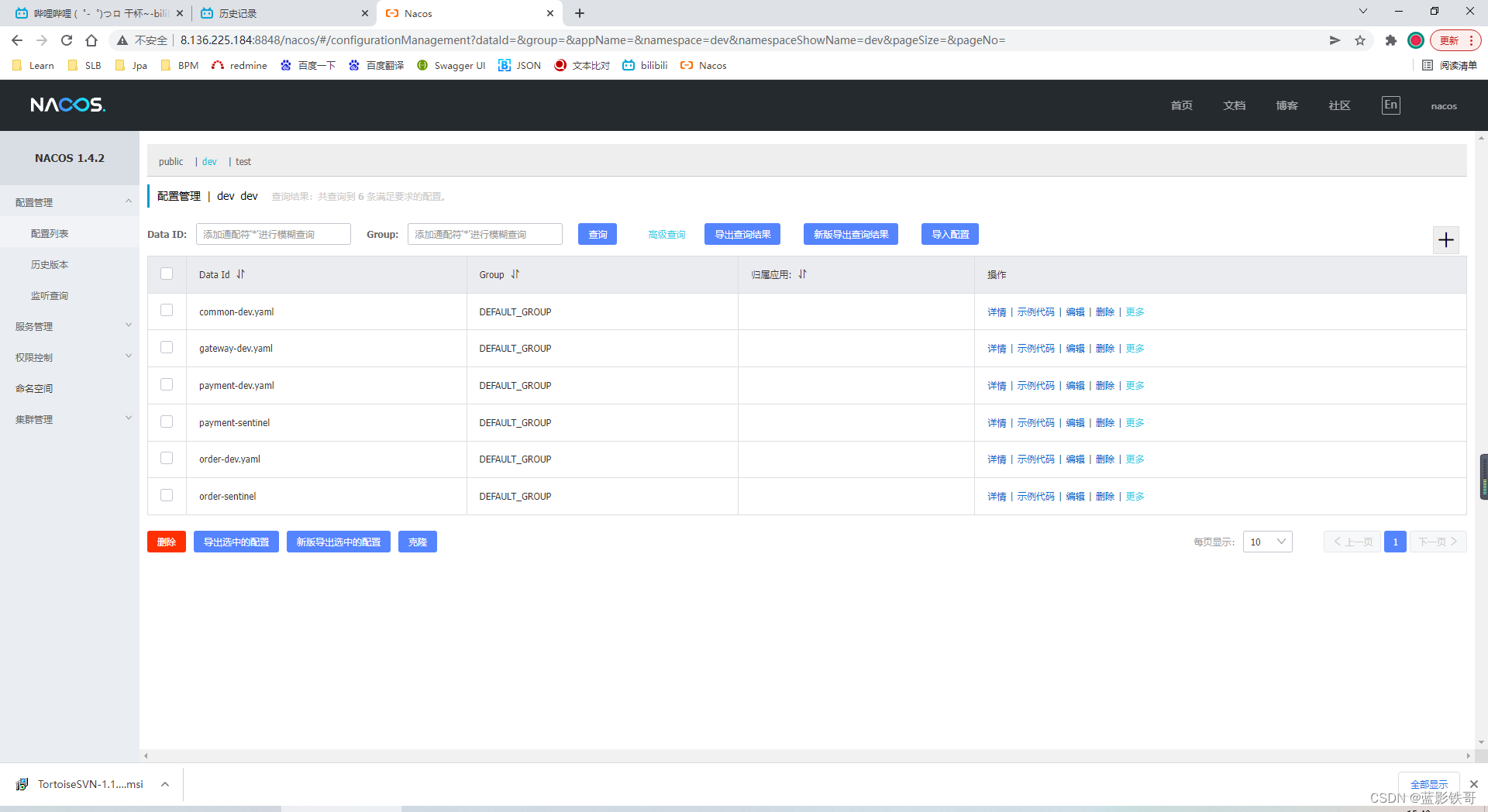Click the NACOS logo in the header

[x=68, y=105]
